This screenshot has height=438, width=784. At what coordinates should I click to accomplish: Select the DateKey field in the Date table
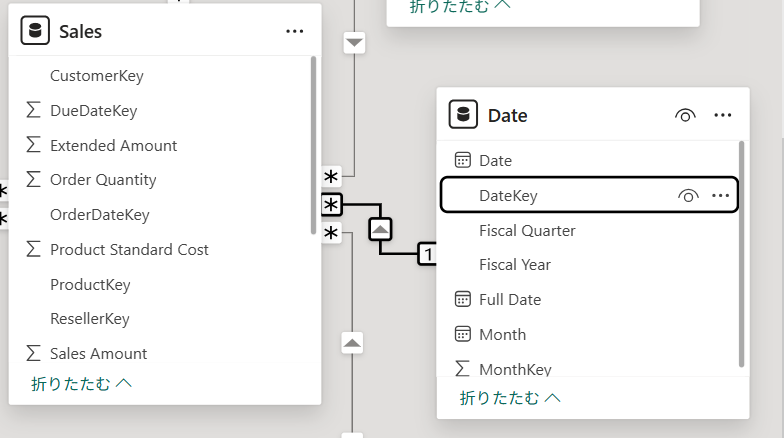(x=590, y=195)
